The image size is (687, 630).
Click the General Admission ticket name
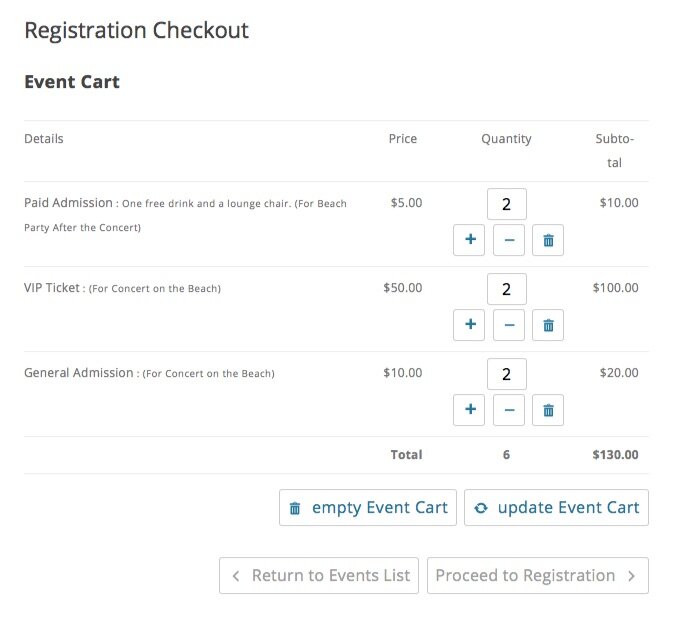point(78,373)
